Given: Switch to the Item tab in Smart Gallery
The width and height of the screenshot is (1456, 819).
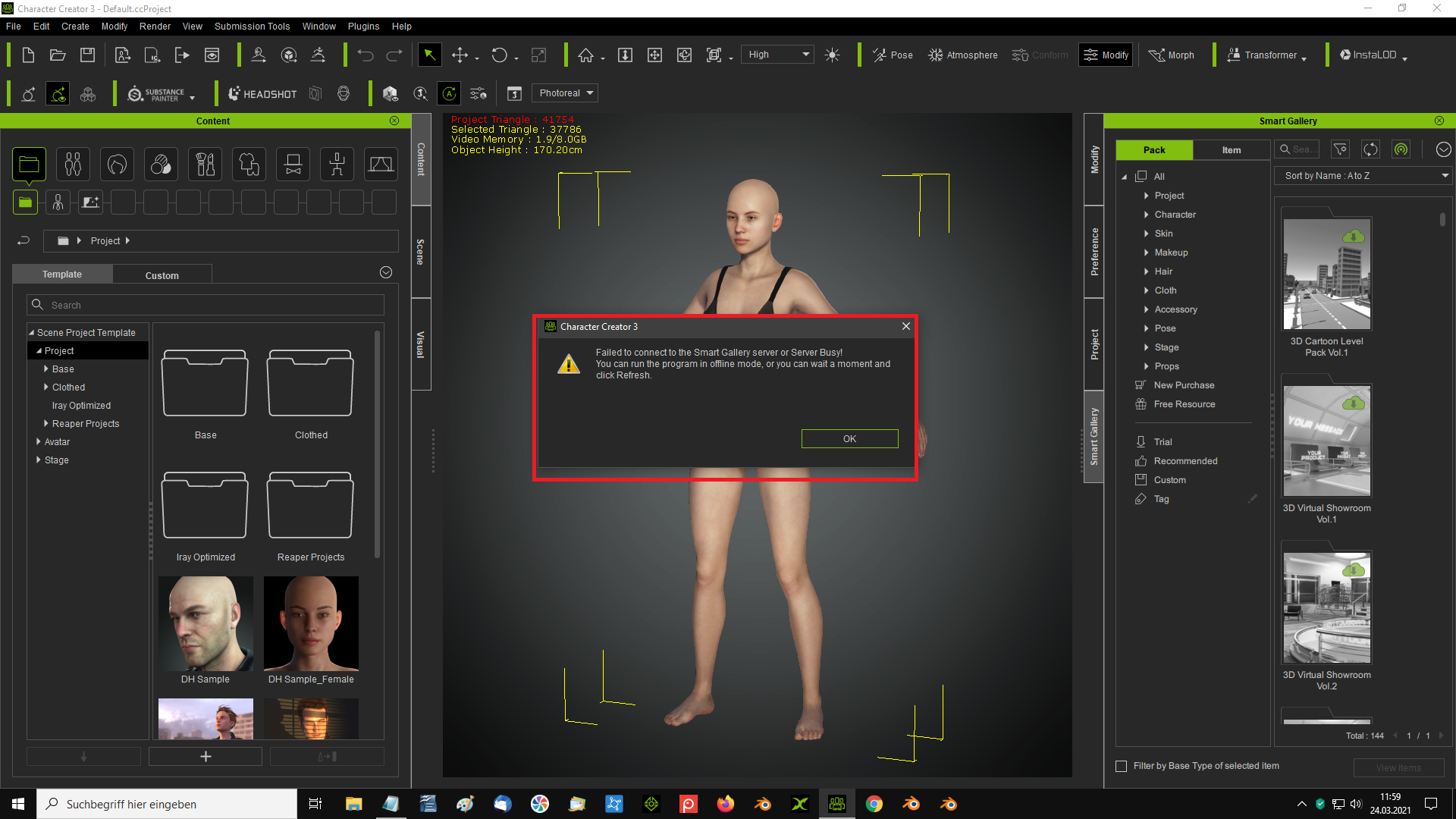Looking at the screenshot, I should tap(1232, 149).
